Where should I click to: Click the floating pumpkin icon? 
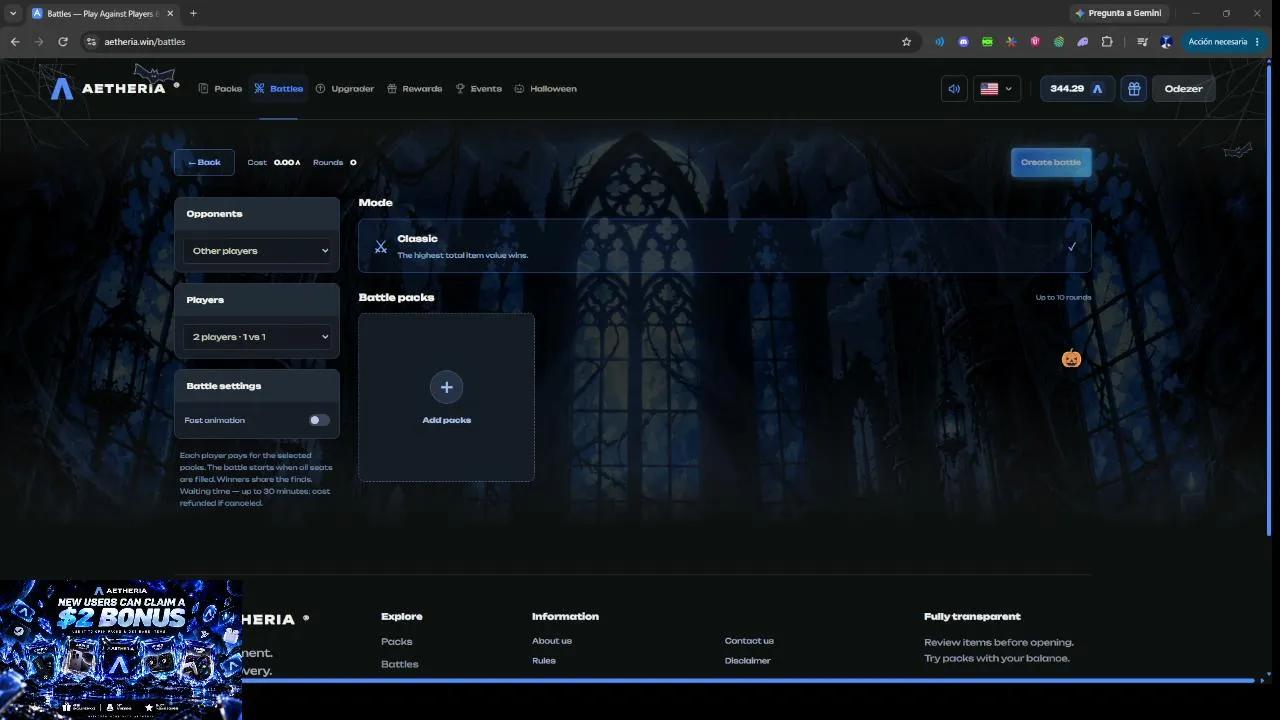click(1071, 358)
